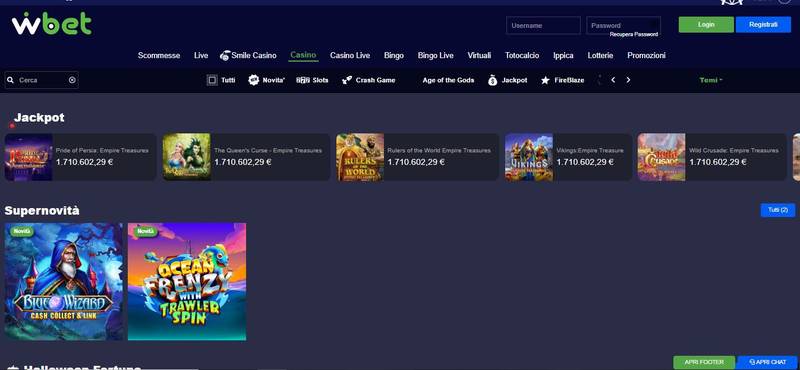Open Wild Crusade jackpot thumbnail

pos(662,157)
